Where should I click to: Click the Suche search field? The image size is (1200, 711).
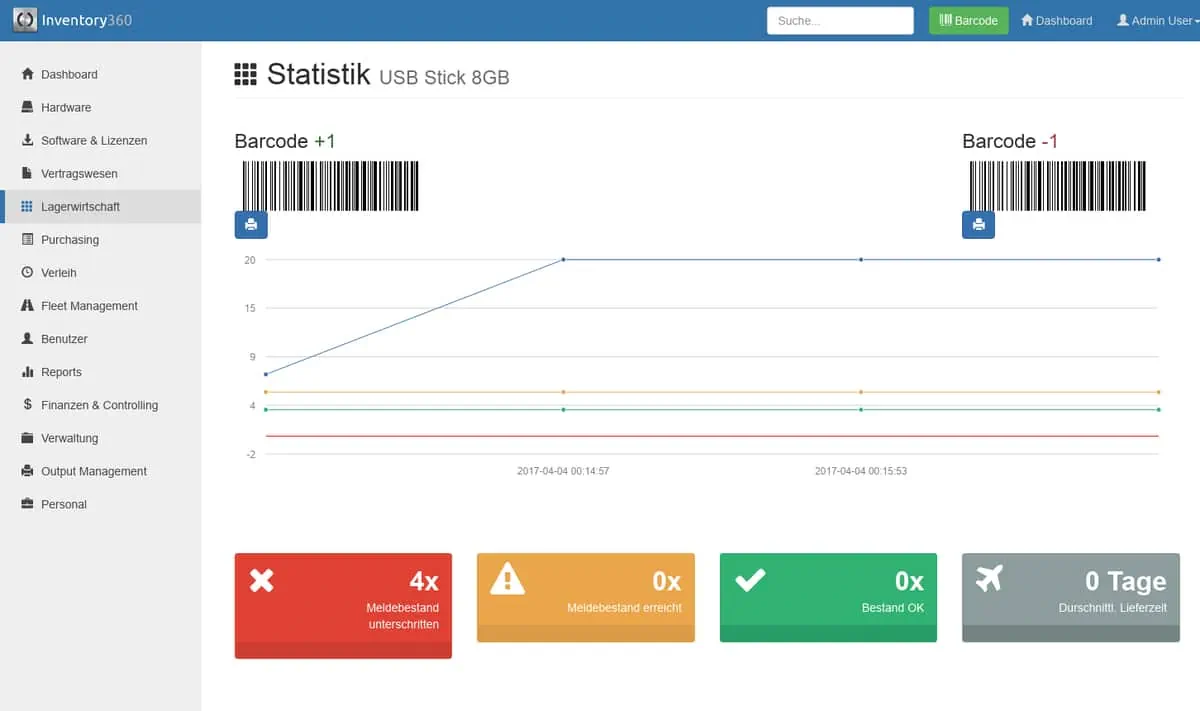click(x=840, y=21)
